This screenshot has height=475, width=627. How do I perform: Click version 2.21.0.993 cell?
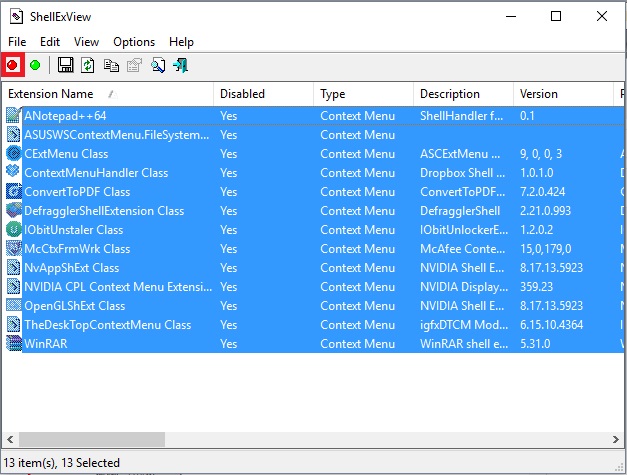click(x=545, y=211)
